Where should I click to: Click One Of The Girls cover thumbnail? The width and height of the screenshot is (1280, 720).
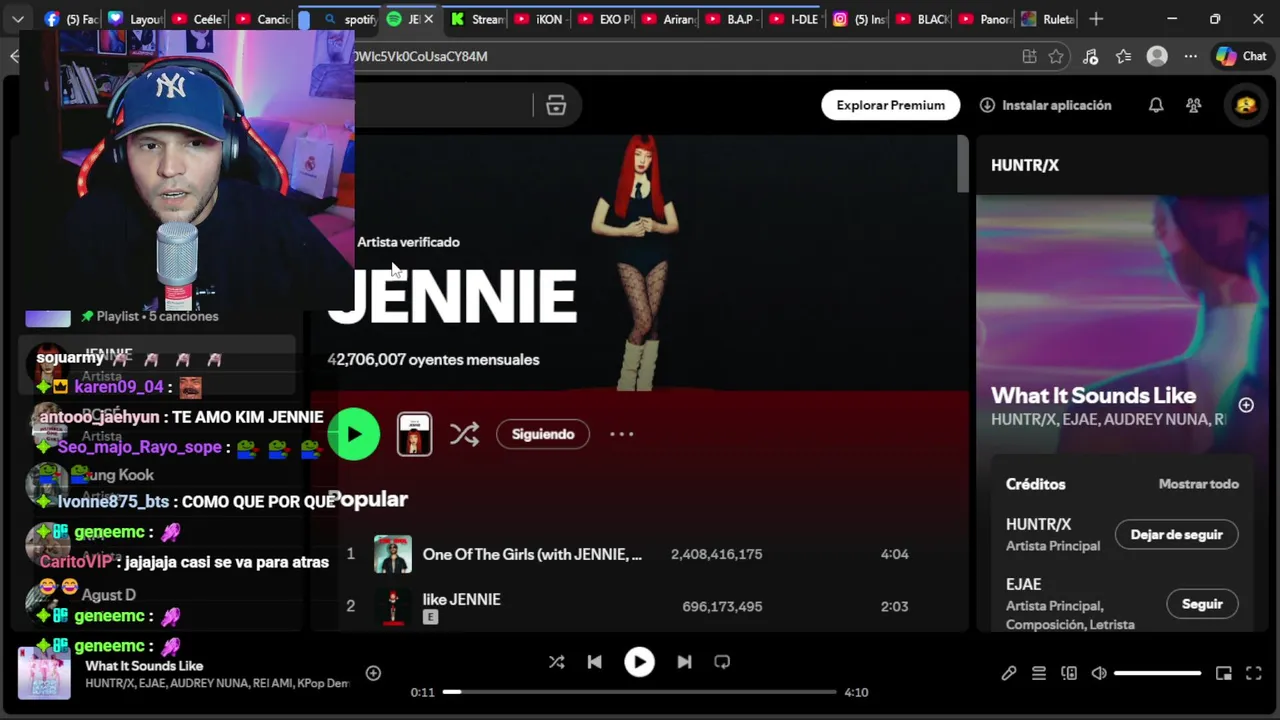coord(393,554)
